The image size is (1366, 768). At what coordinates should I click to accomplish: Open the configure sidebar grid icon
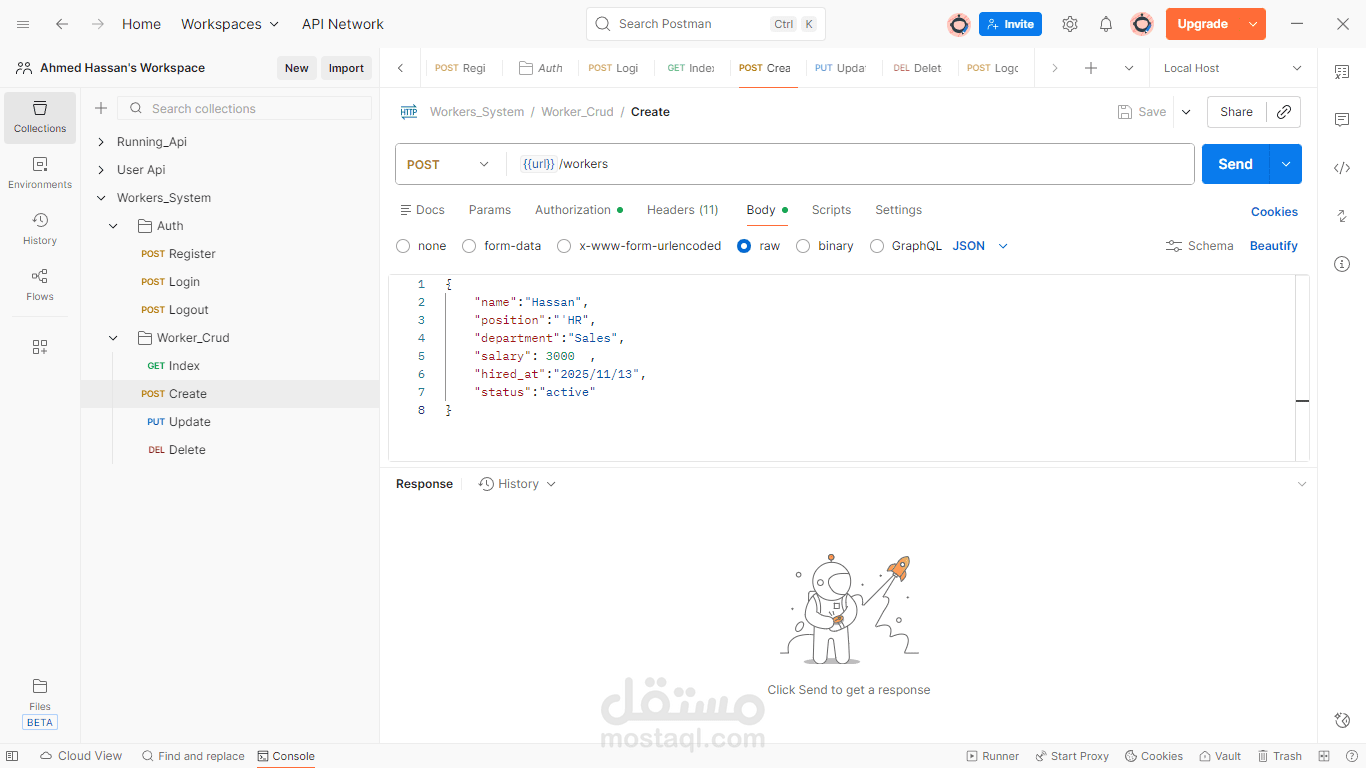pos(40,347)
